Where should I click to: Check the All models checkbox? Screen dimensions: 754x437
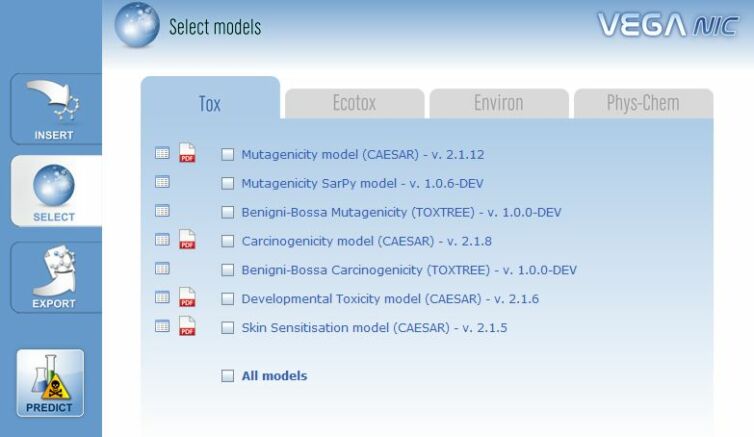coord(228,376)
